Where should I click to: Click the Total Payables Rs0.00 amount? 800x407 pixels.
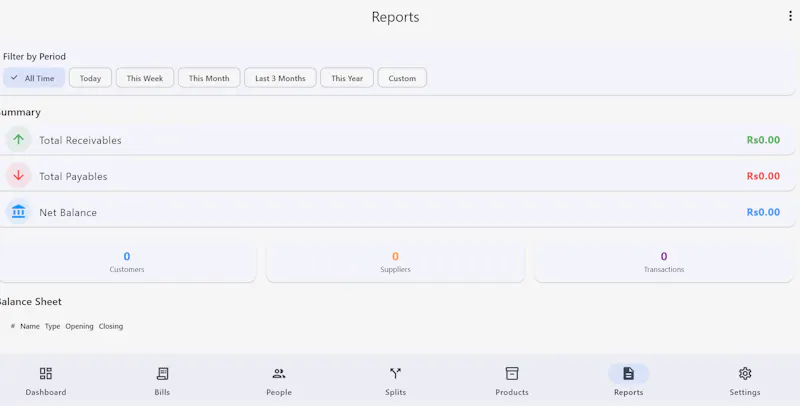[763, 176]
